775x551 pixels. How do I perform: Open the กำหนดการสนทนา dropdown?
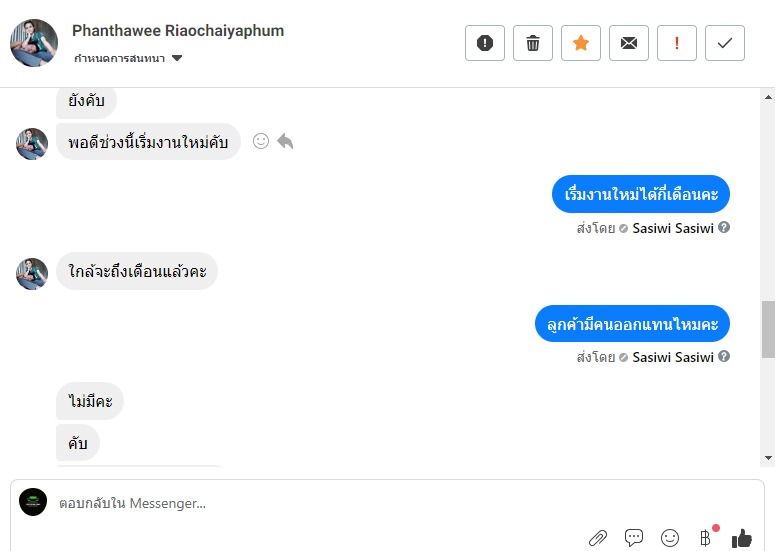128,59
